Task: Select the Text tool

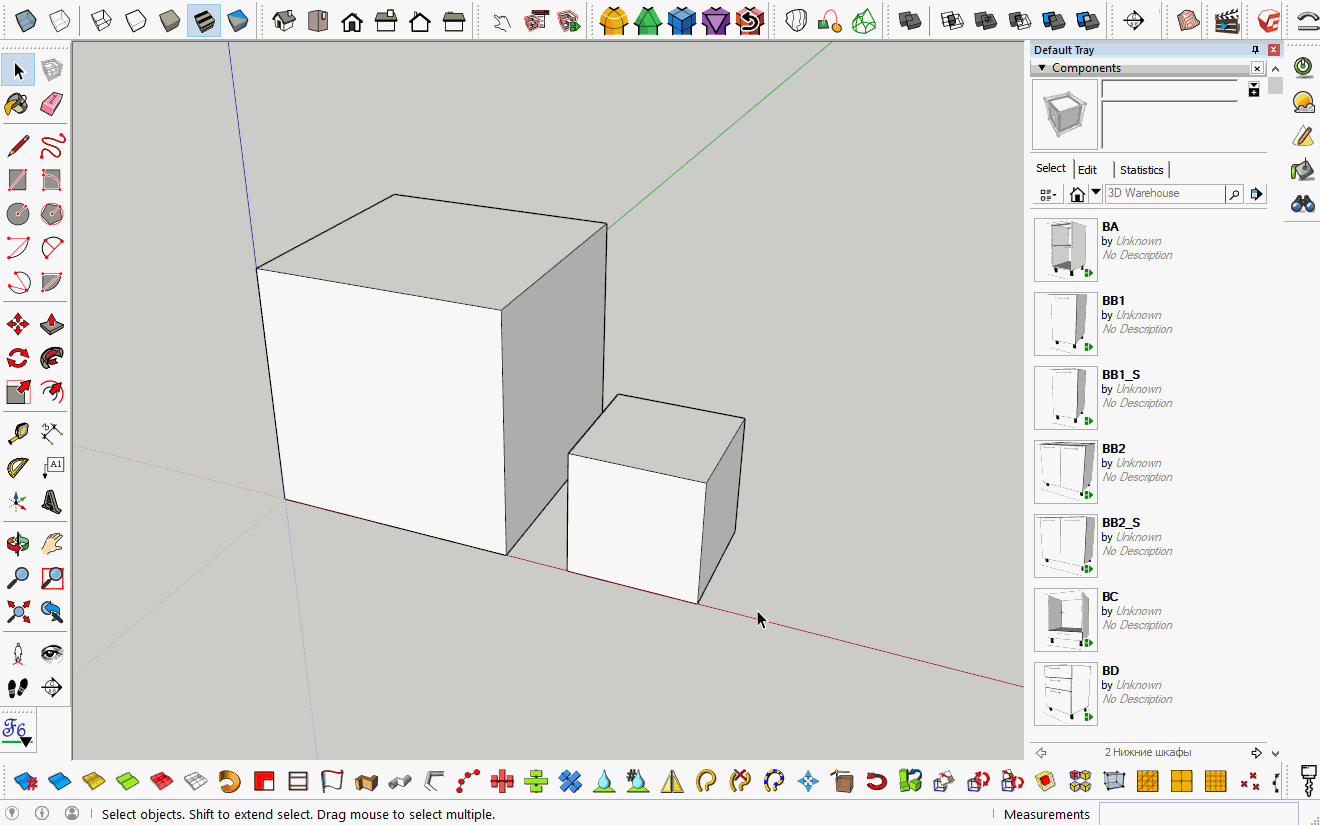Action: tap(51, 466)
